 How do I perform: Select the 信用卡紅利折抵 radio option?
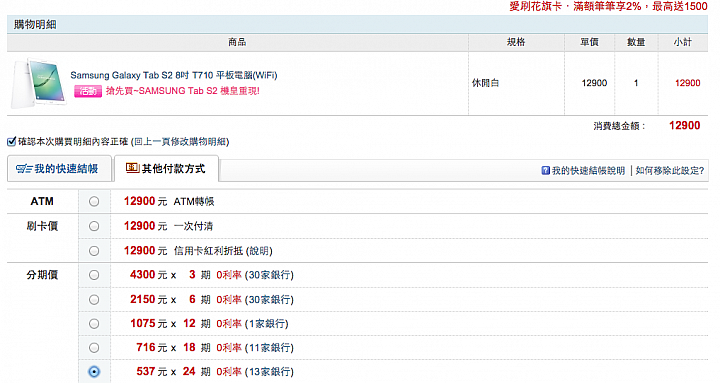(x=94, y=251)
